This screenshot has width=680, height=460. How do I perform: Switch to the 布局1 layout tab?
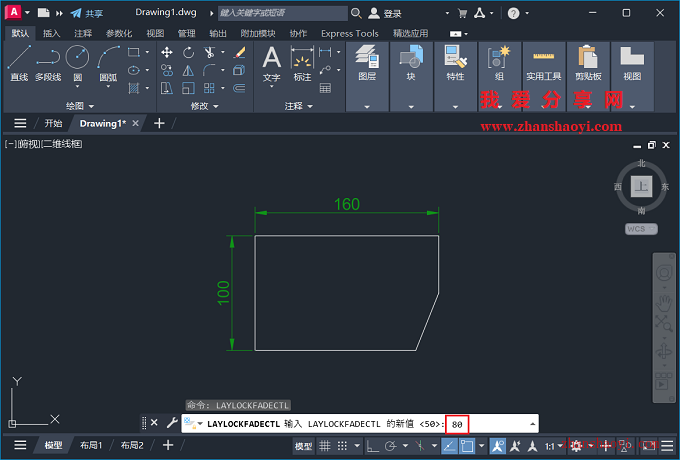(x=91, y=445)
